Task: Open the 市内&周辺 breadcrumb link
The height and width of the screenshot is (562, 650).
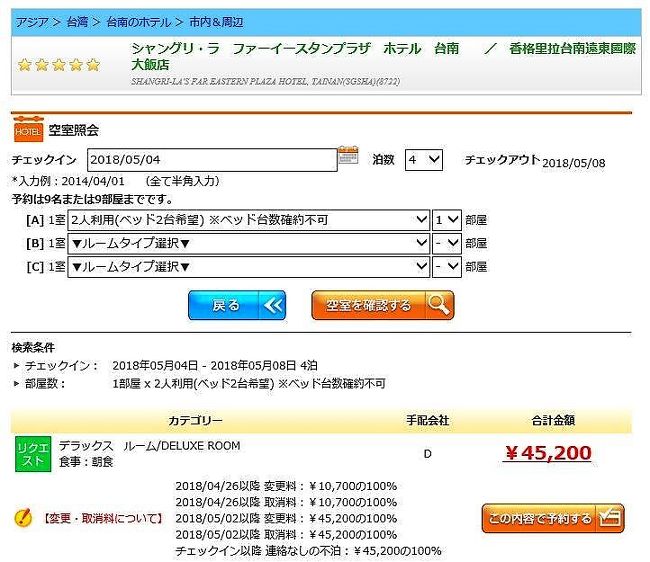Action: point(216,22)
